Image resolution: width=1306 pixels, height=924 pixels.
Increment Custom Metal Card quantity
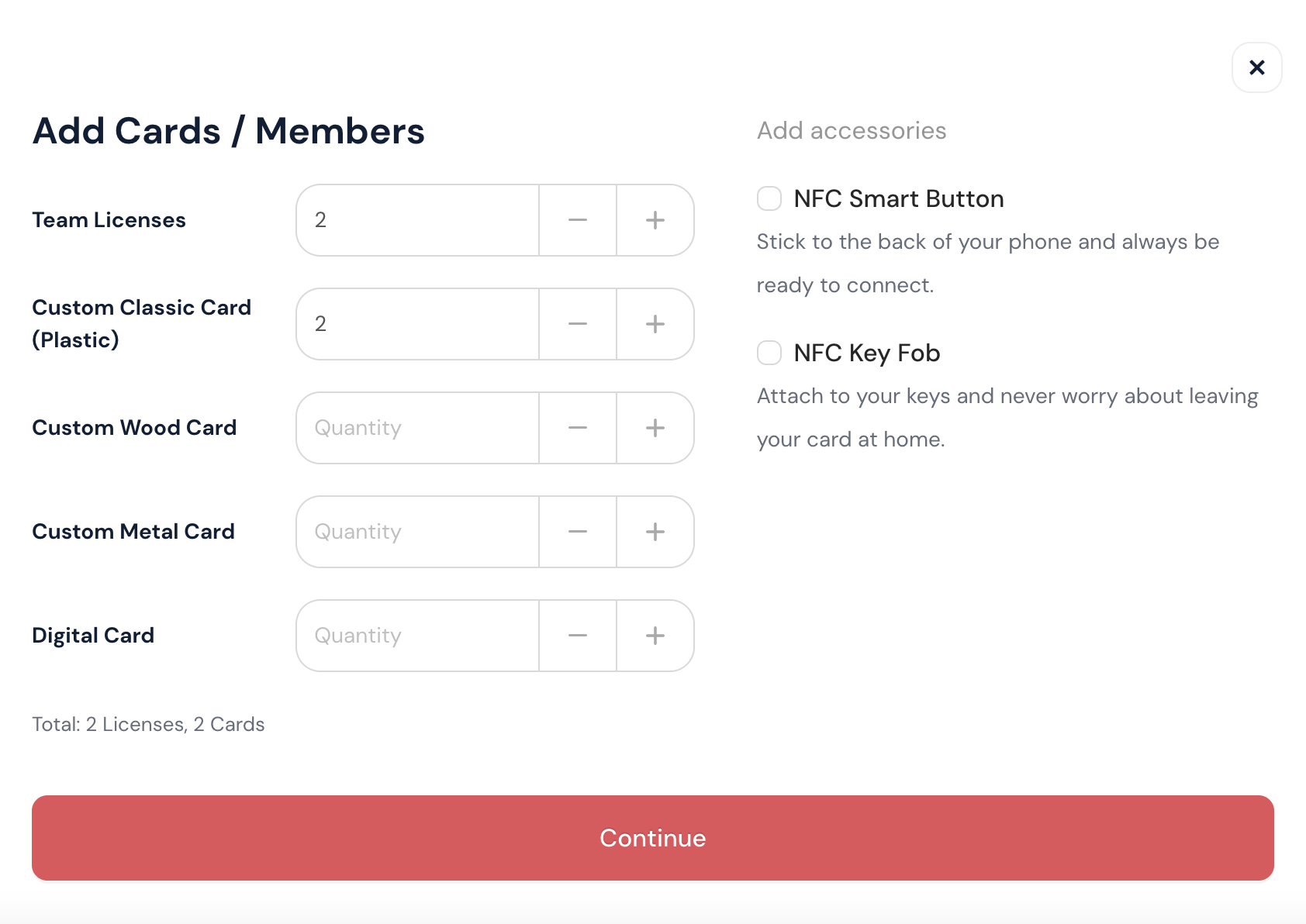click(655, 532)
